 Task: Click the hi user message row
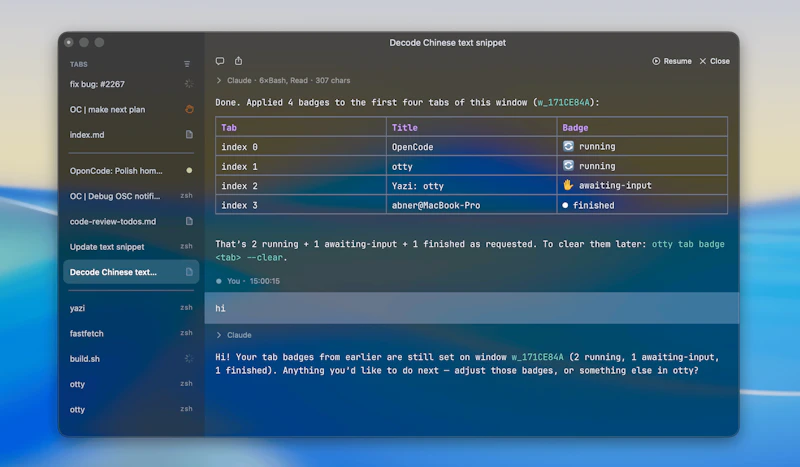[471, 308]
